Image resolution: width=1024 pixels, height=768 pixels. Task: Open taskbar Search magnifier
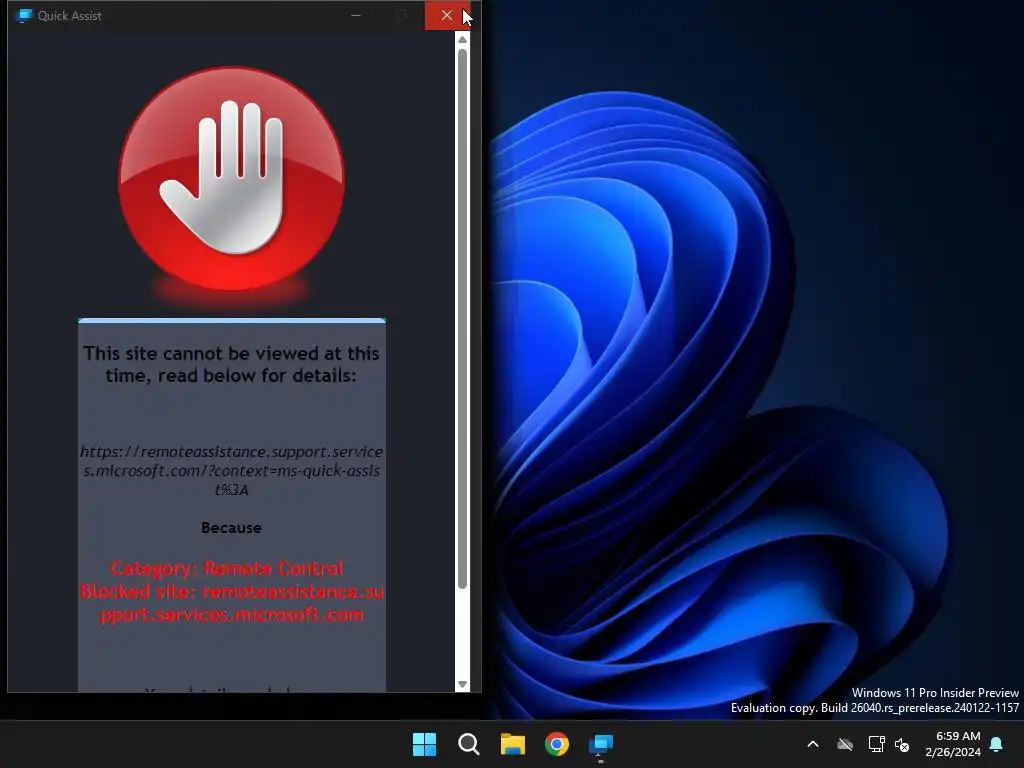point(468,744)
